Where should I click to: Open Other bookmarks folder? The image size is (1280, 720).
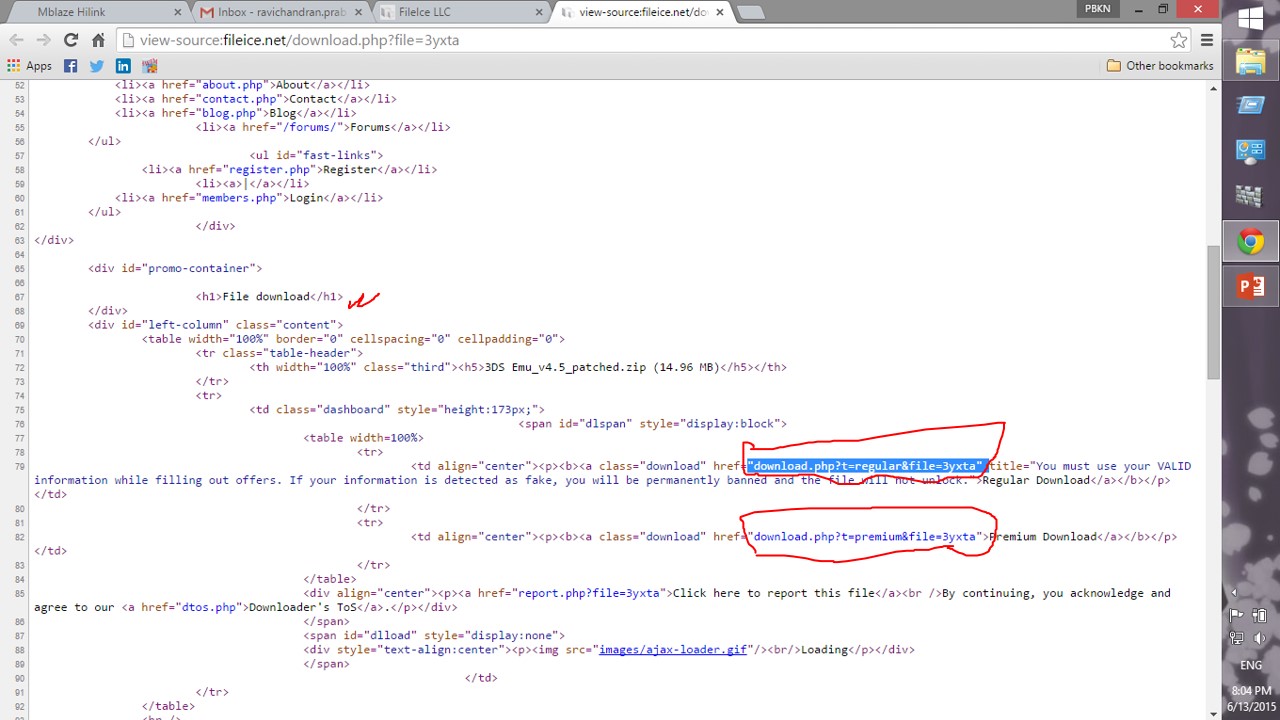(x=1159, y=66)
